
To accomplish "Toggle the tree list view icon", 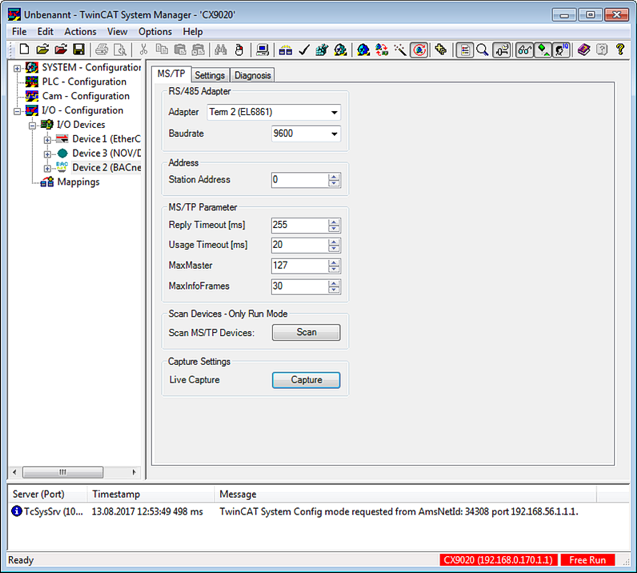I will tap(464, 50).
